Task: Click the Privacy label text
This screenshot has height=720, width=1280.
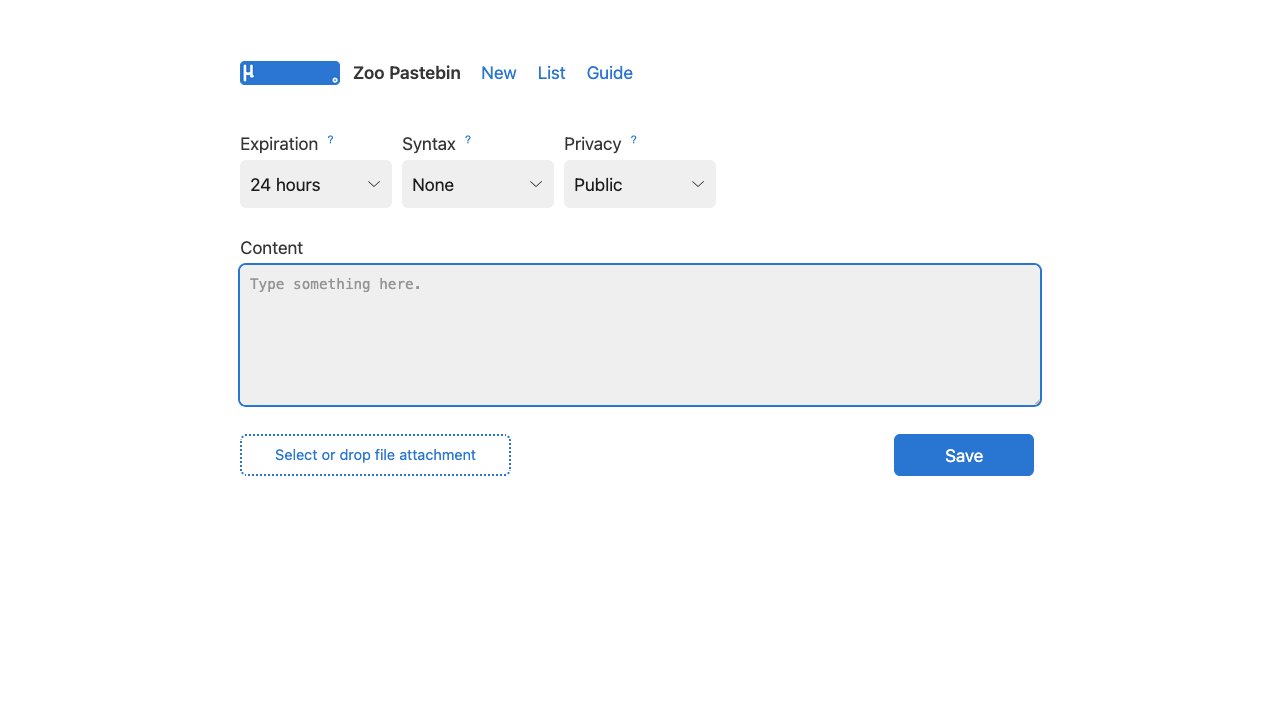Action: pos(592,144)
